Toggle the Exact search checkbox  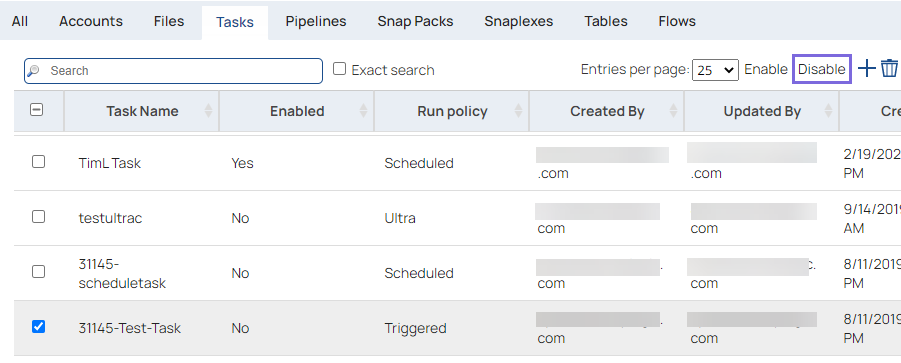340,69
